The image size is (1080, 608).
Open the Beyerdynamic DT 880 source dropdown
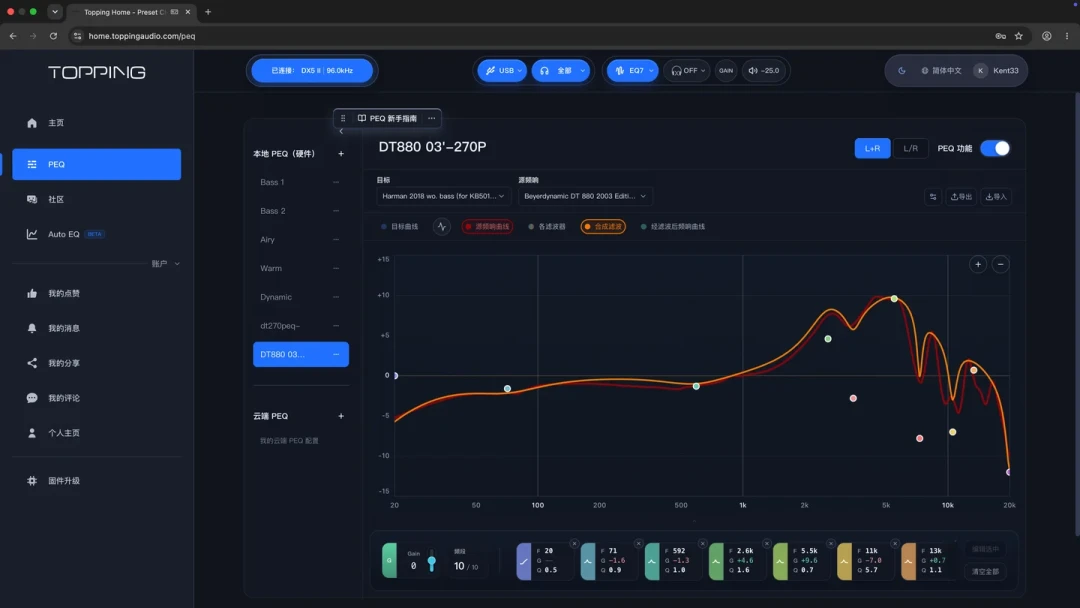click(585, 196)
